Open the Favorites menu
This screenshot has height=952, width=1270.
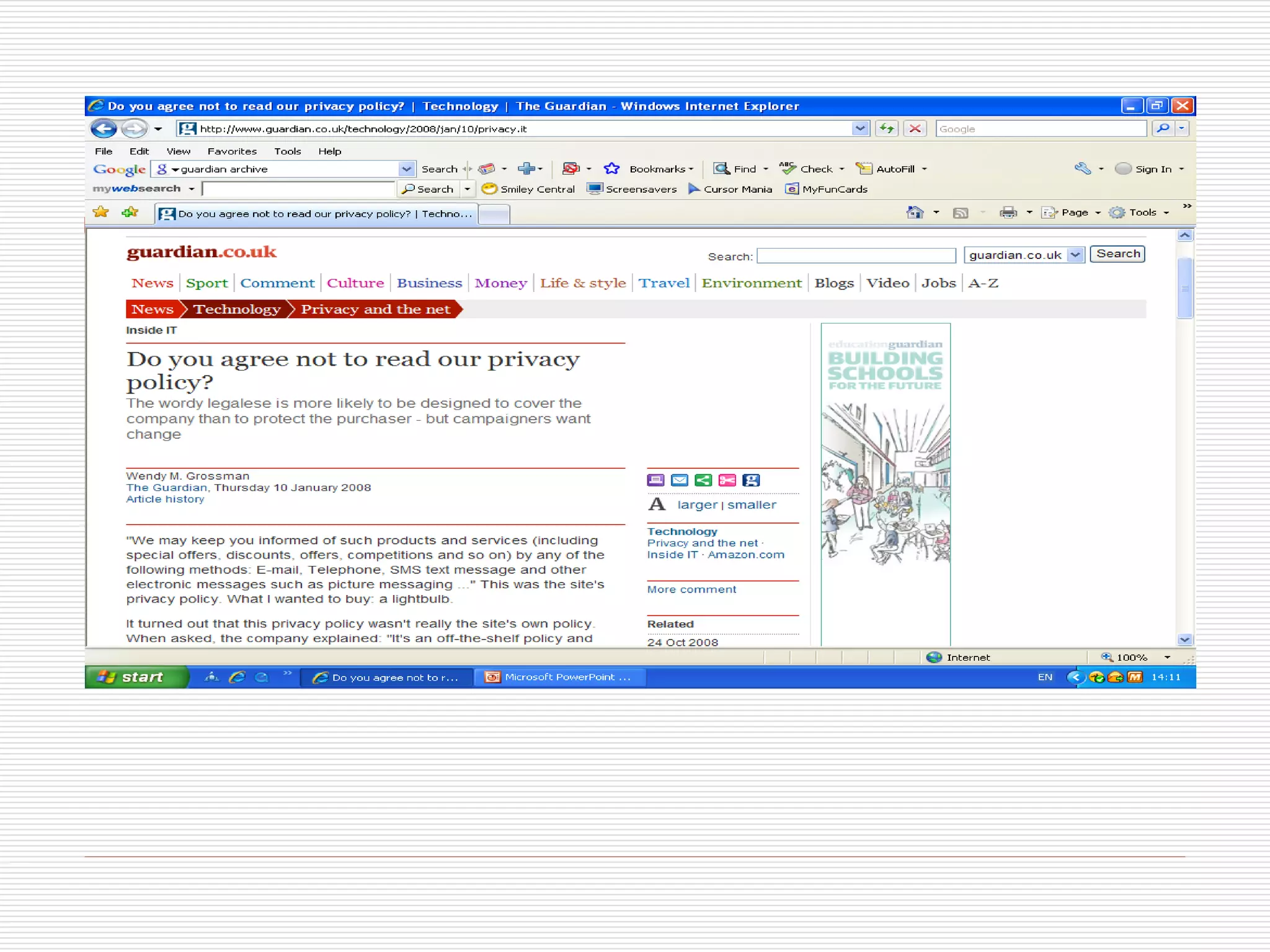click(x=232, y=151)
